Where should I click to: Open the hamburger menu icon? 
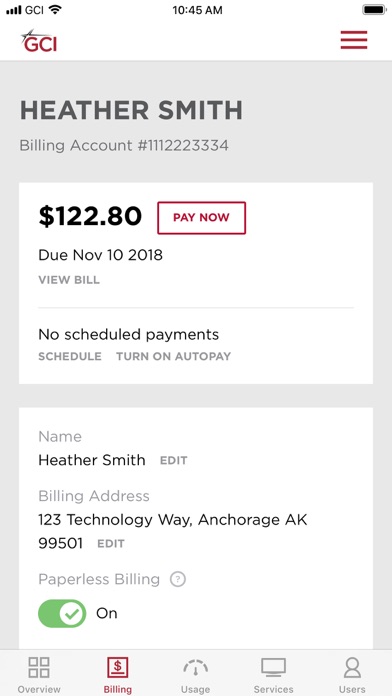tap(354, 40)
